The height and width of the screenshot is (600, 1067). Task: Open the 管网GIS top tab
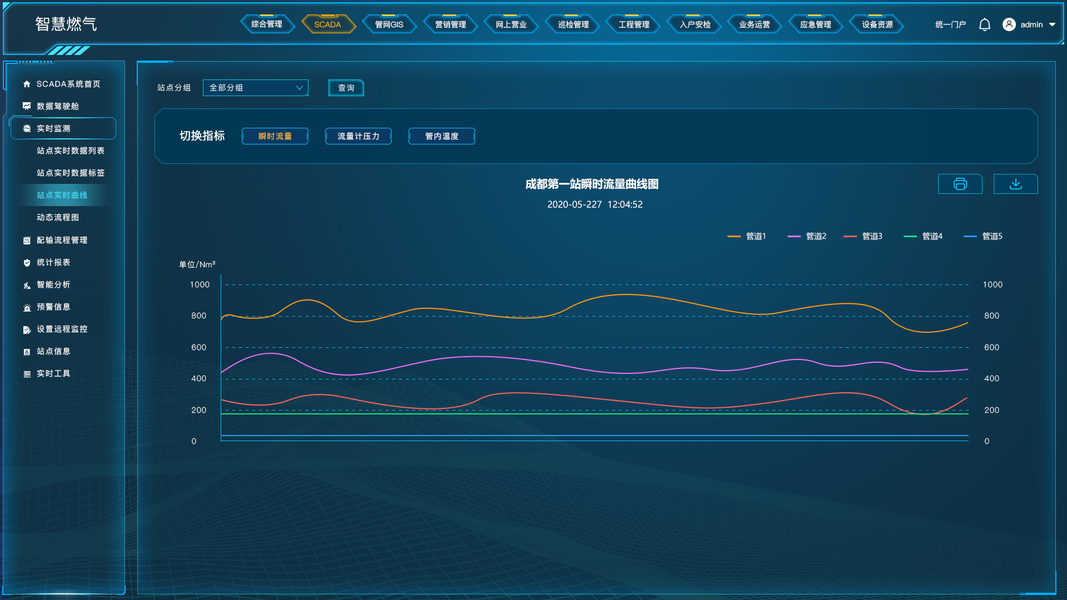[389, 24]
